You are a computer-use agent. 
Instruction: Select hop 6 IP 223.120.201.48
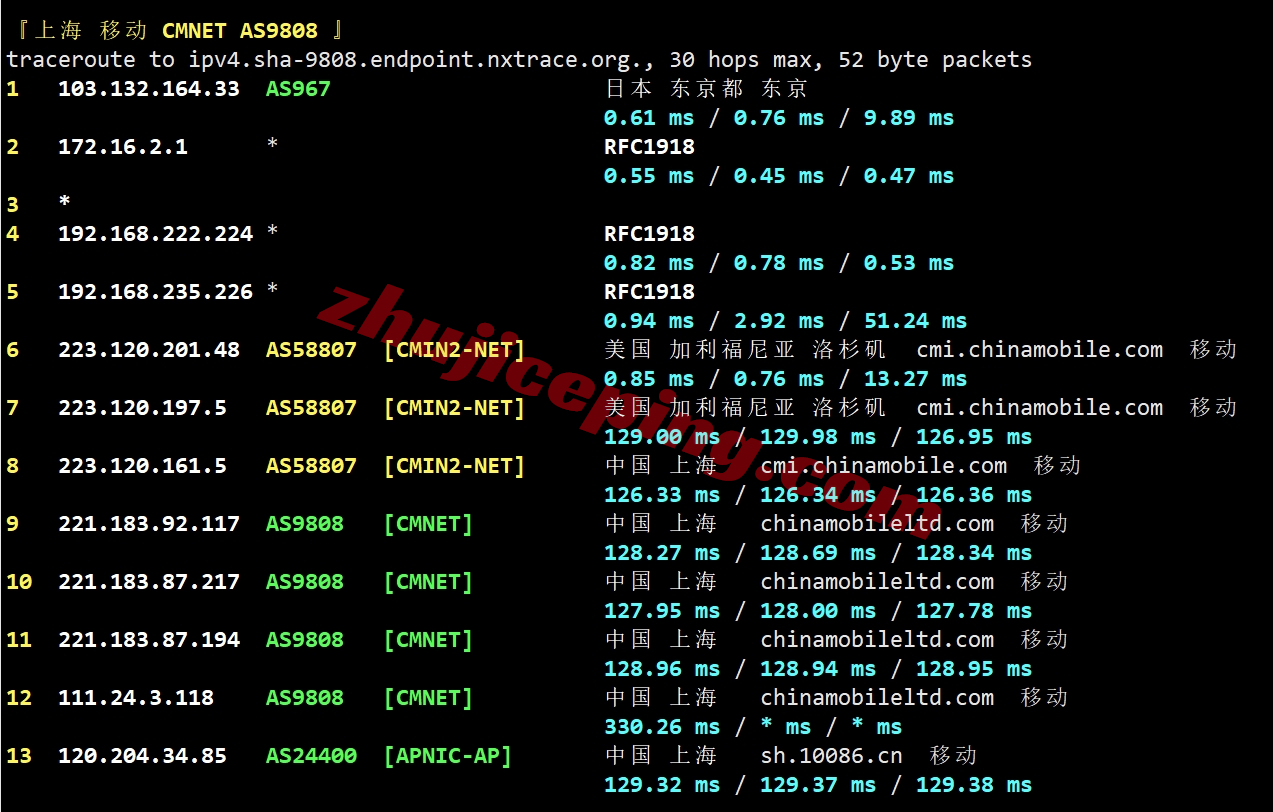[149, 350]
